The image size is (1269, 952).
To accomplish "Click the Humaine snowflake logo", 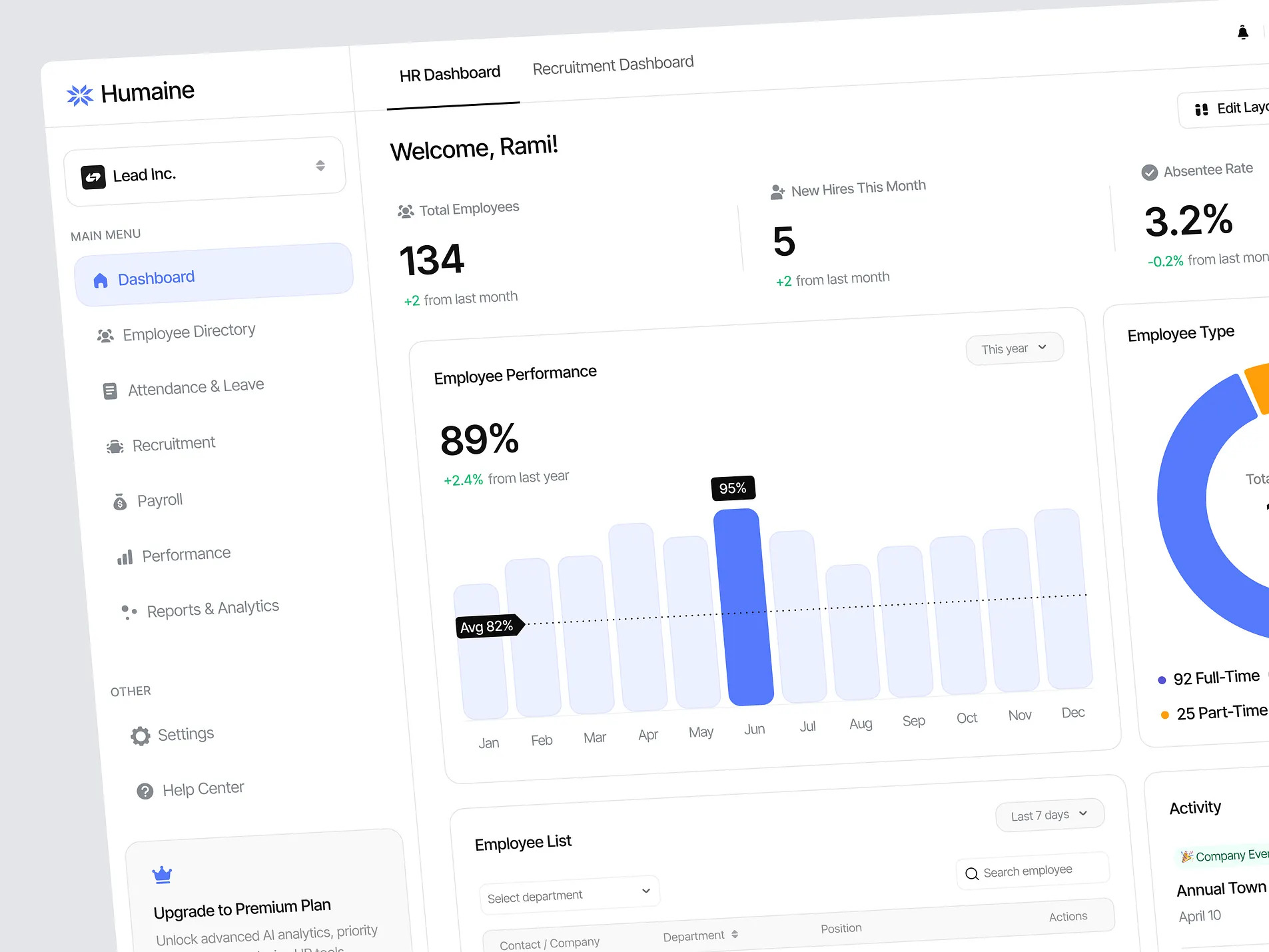I will pyautogui.click(x=80, y=95).
